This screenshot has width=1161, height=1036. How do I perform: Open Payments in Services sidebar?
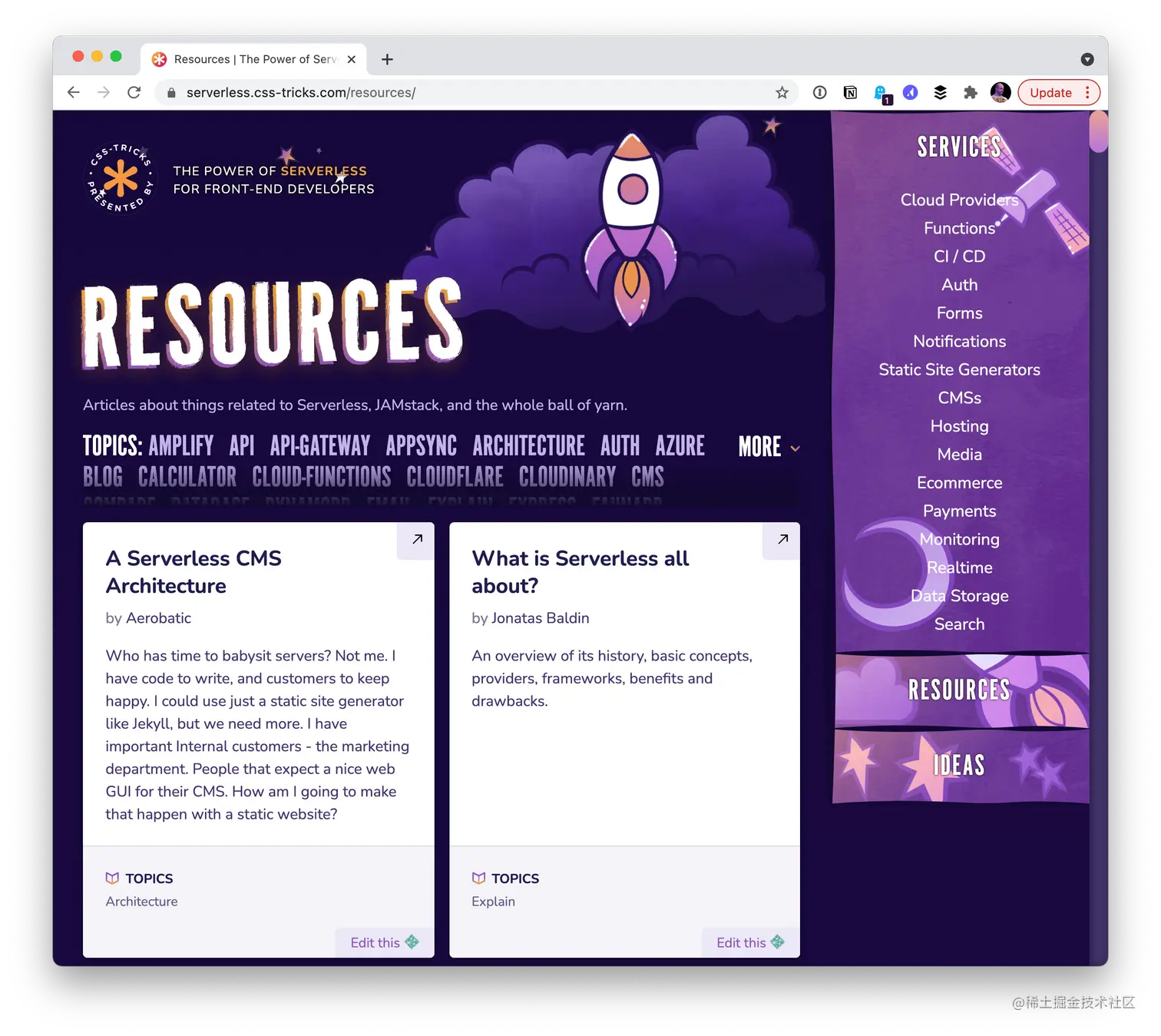(960, 511)
